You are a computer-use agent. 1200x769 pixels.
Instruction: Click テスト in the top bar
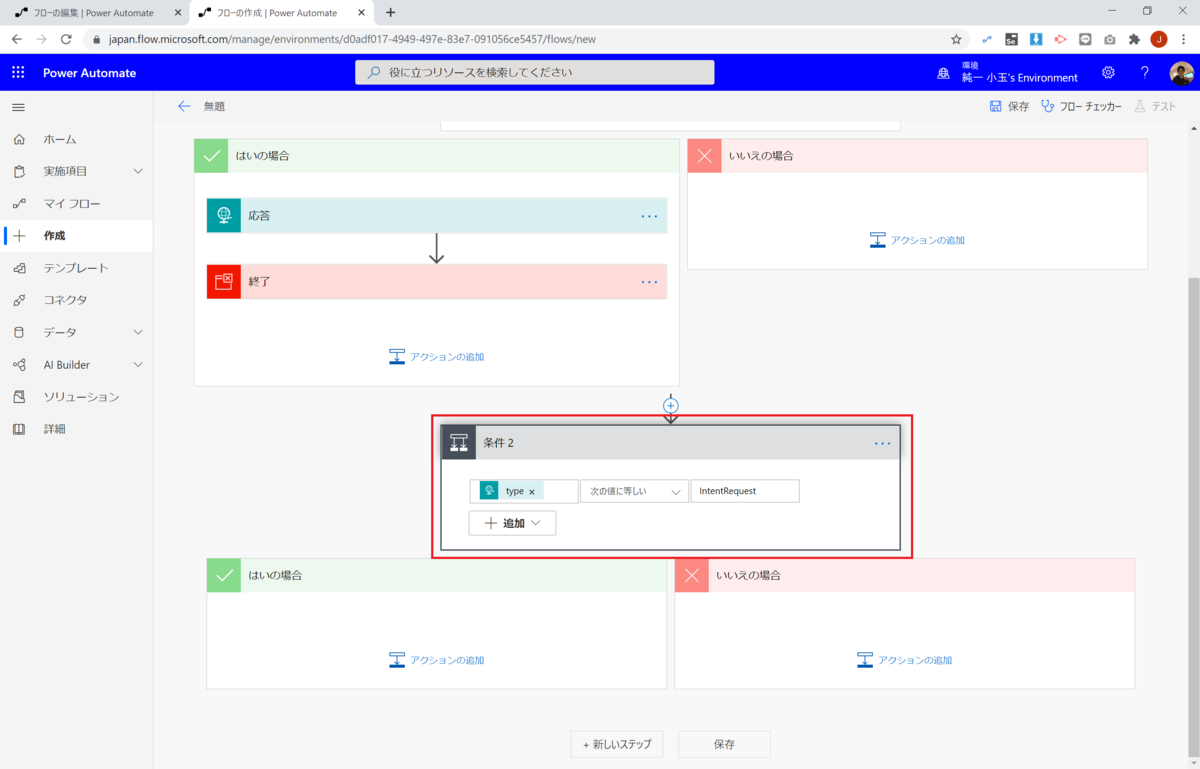[1155, 106]
